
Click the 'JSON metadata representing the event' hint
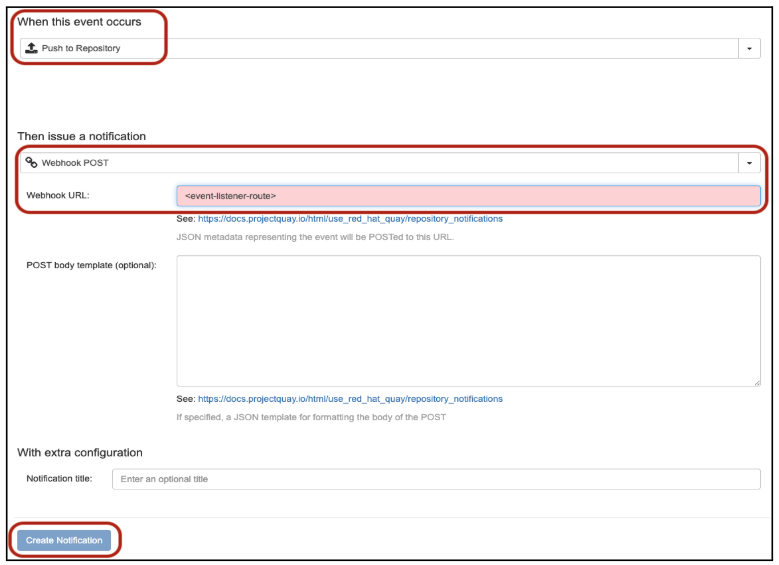315,237
